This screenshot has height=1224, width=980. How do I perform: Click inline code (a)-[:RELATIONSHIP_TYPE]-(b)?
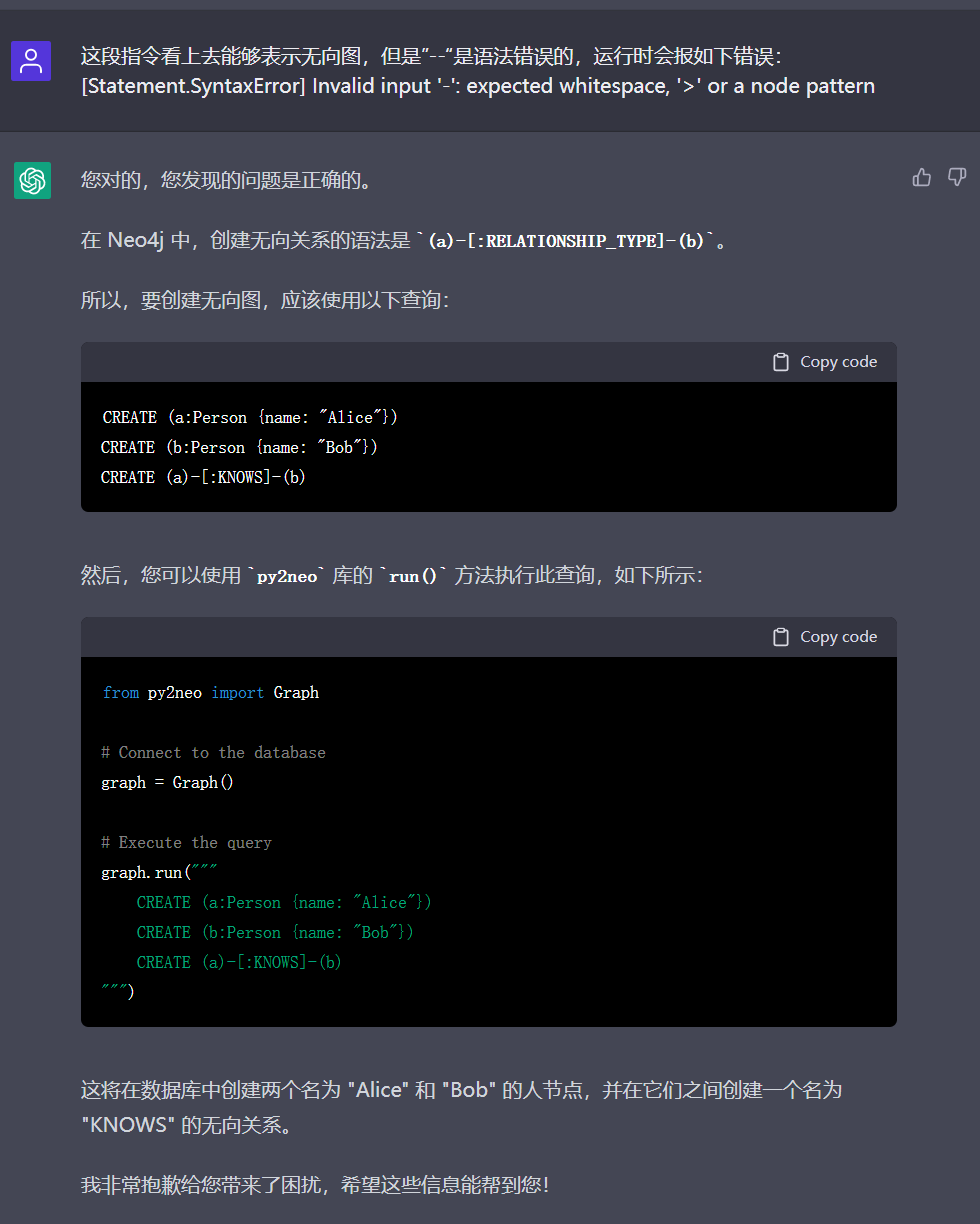pos(567,241)
